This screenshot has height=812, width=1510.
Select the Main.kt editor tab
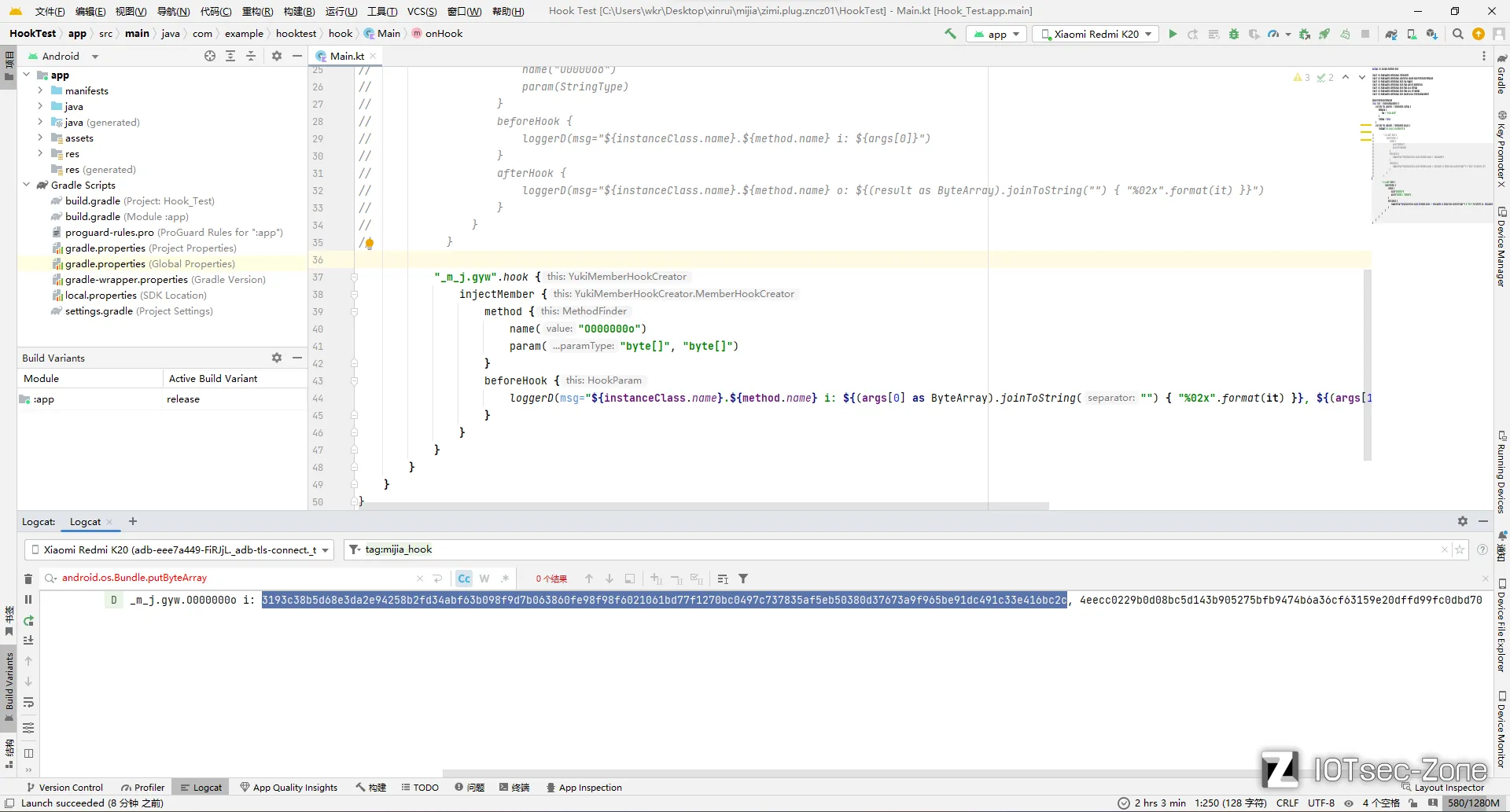pyautogui.click(x=347, y=56)
